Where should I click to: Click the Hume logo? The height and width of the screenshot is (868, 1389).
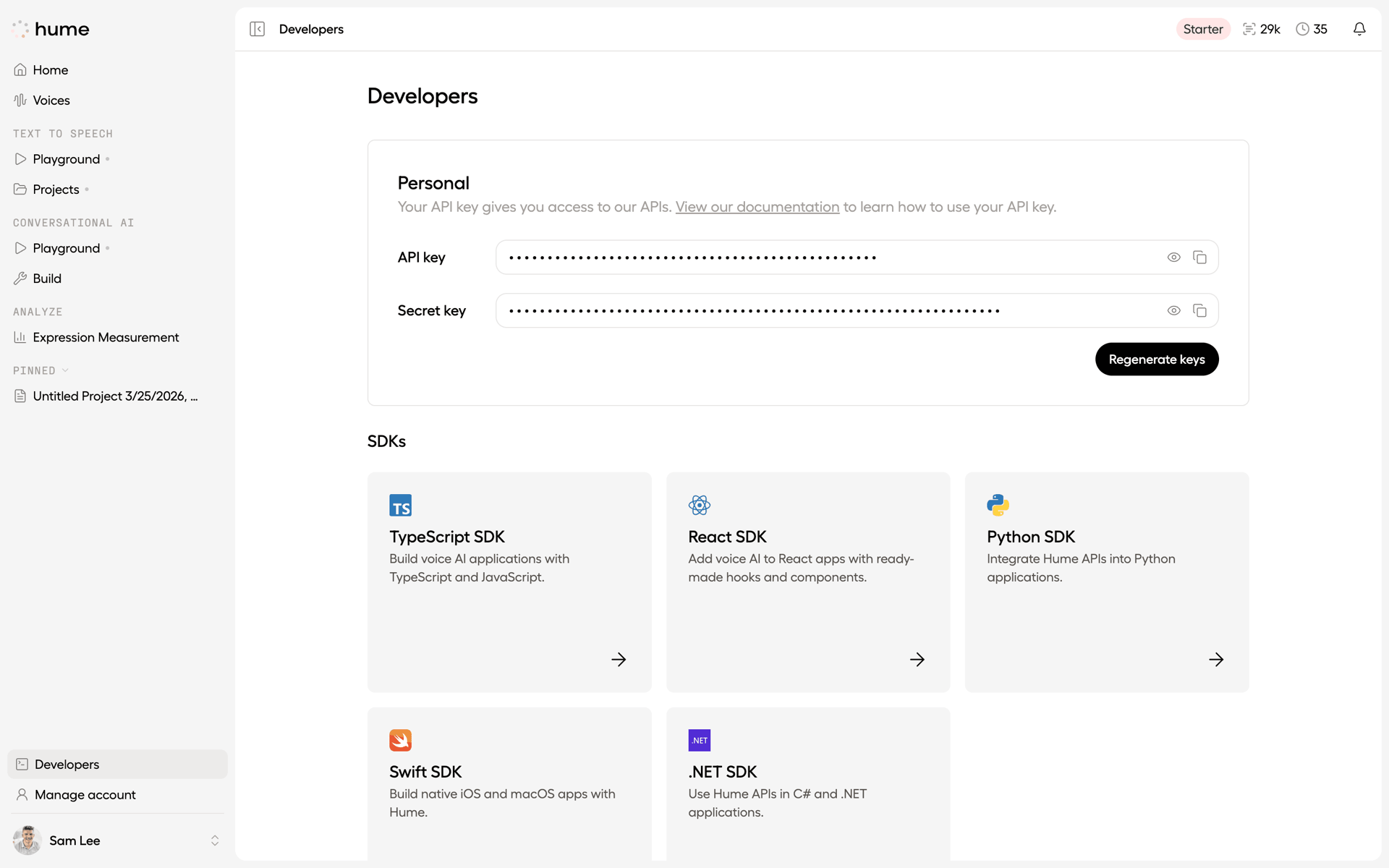51,29
